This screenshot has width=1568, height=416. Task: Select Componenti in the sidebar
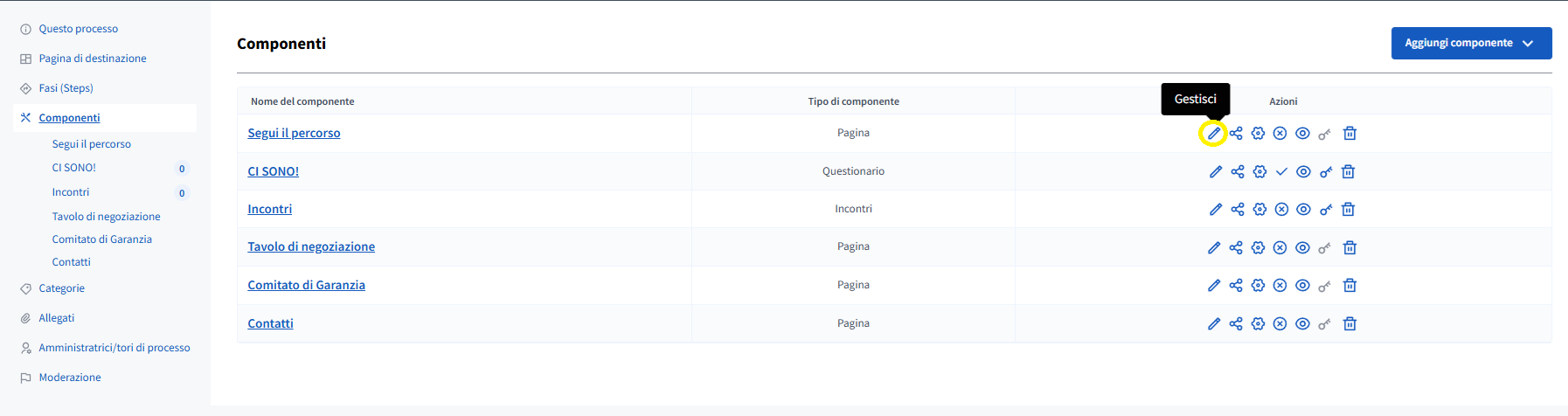point(69,118)
